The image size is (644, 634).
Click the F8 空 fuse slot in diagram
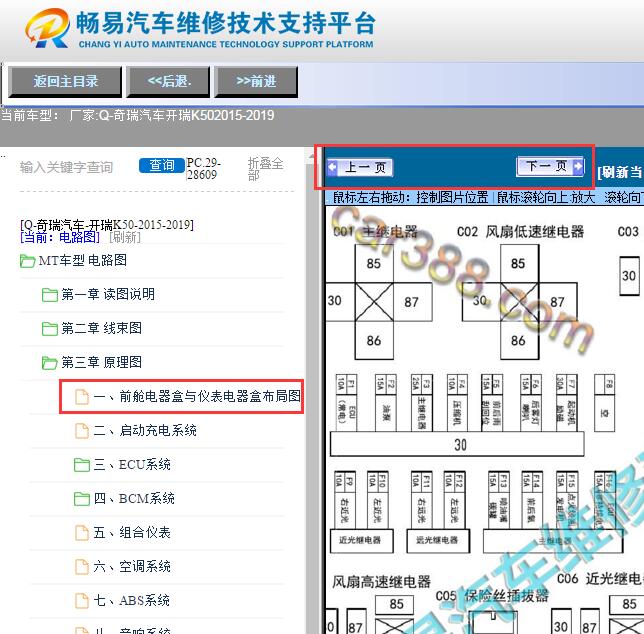604,402
